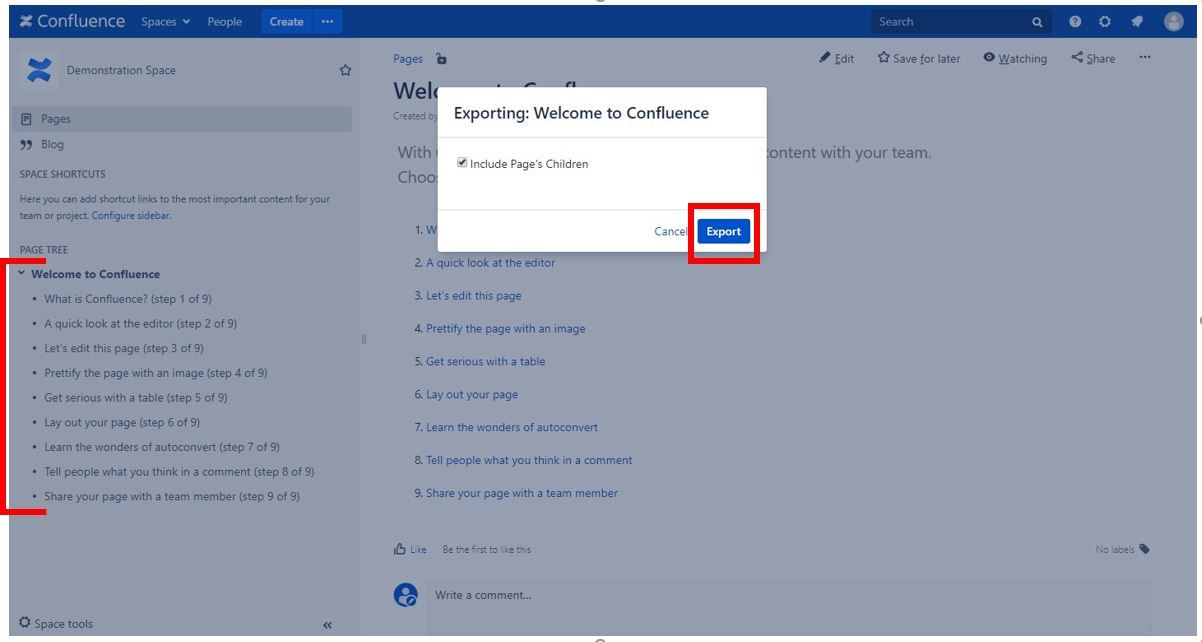Collapse the Welcome to Confluence tree node
The width and height of the screenshot is (1202, 642).
pyautogui.click(x=22, y=274)
